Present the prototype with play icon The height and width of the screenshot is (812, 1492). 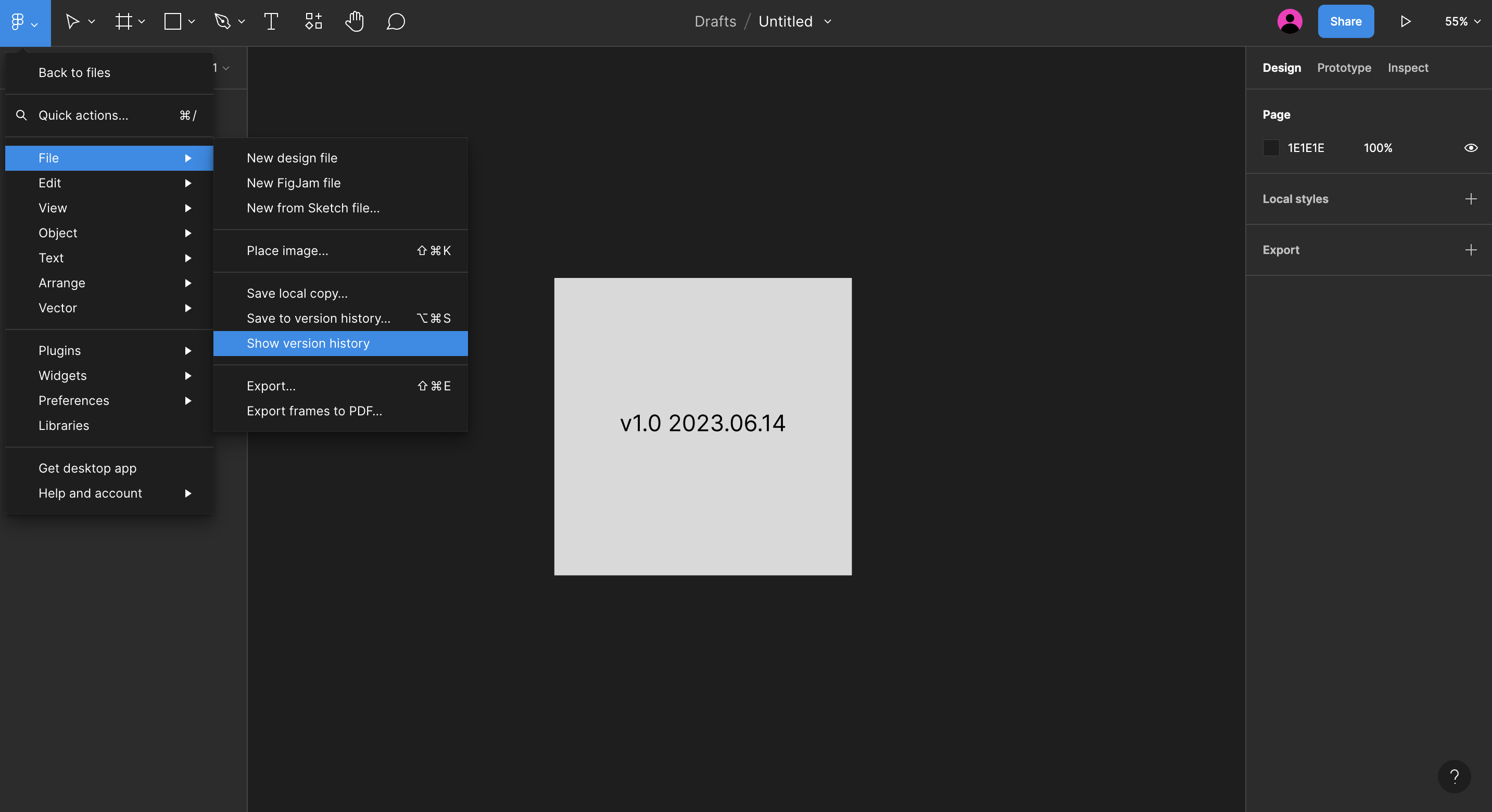coord(1405,21)
